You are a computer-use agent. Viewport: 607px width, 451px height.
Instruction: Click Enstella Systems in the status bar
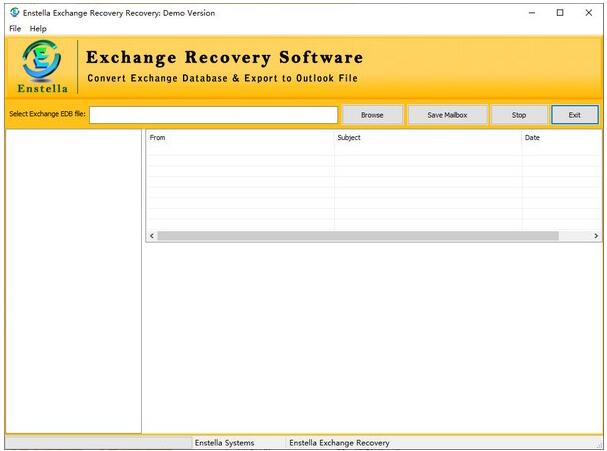tap(225, 442)
